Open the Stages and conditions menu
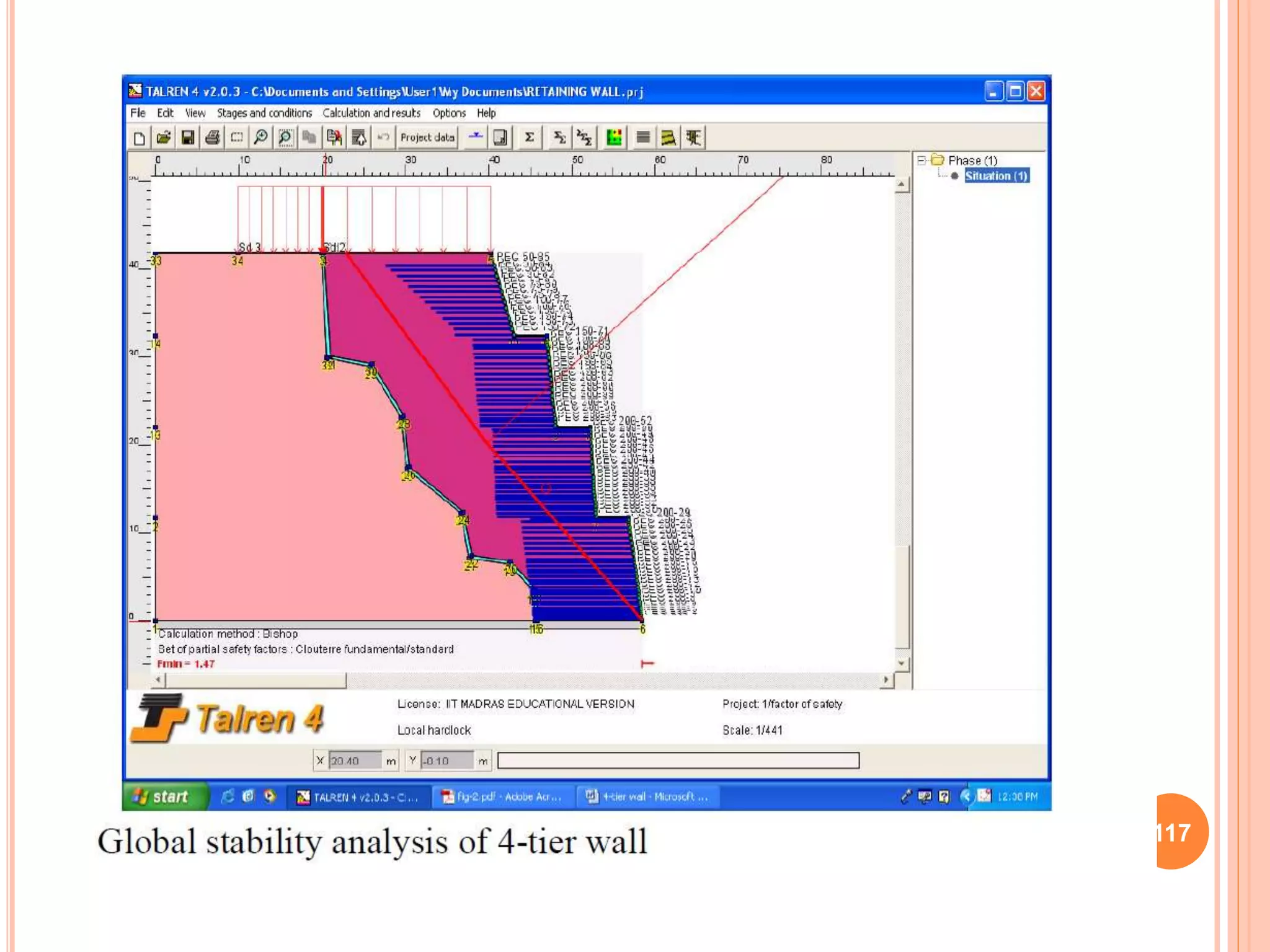The width and height of the screenshot is (1270, 952). (264, 113)
